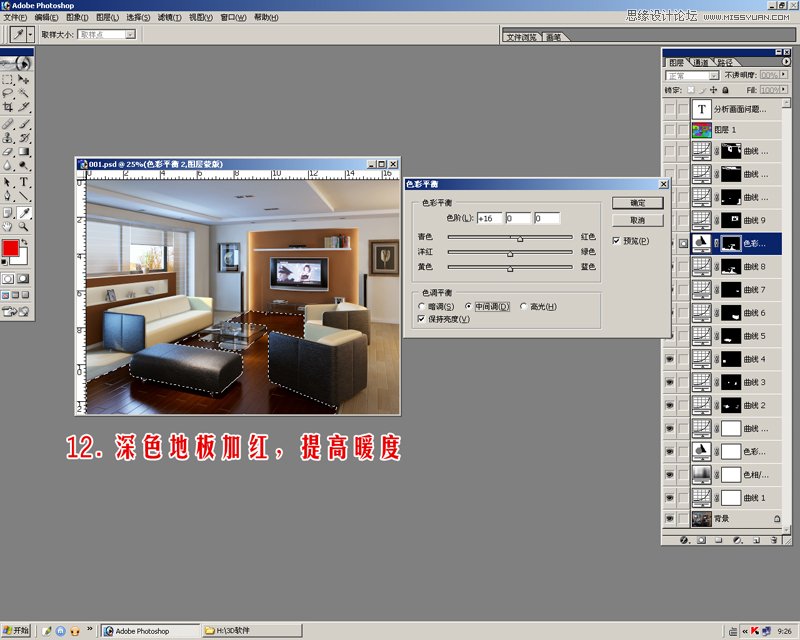Select the Eraser tool
Image resolution: width=800 pixels, height=640 pixels.
[8, 151]
